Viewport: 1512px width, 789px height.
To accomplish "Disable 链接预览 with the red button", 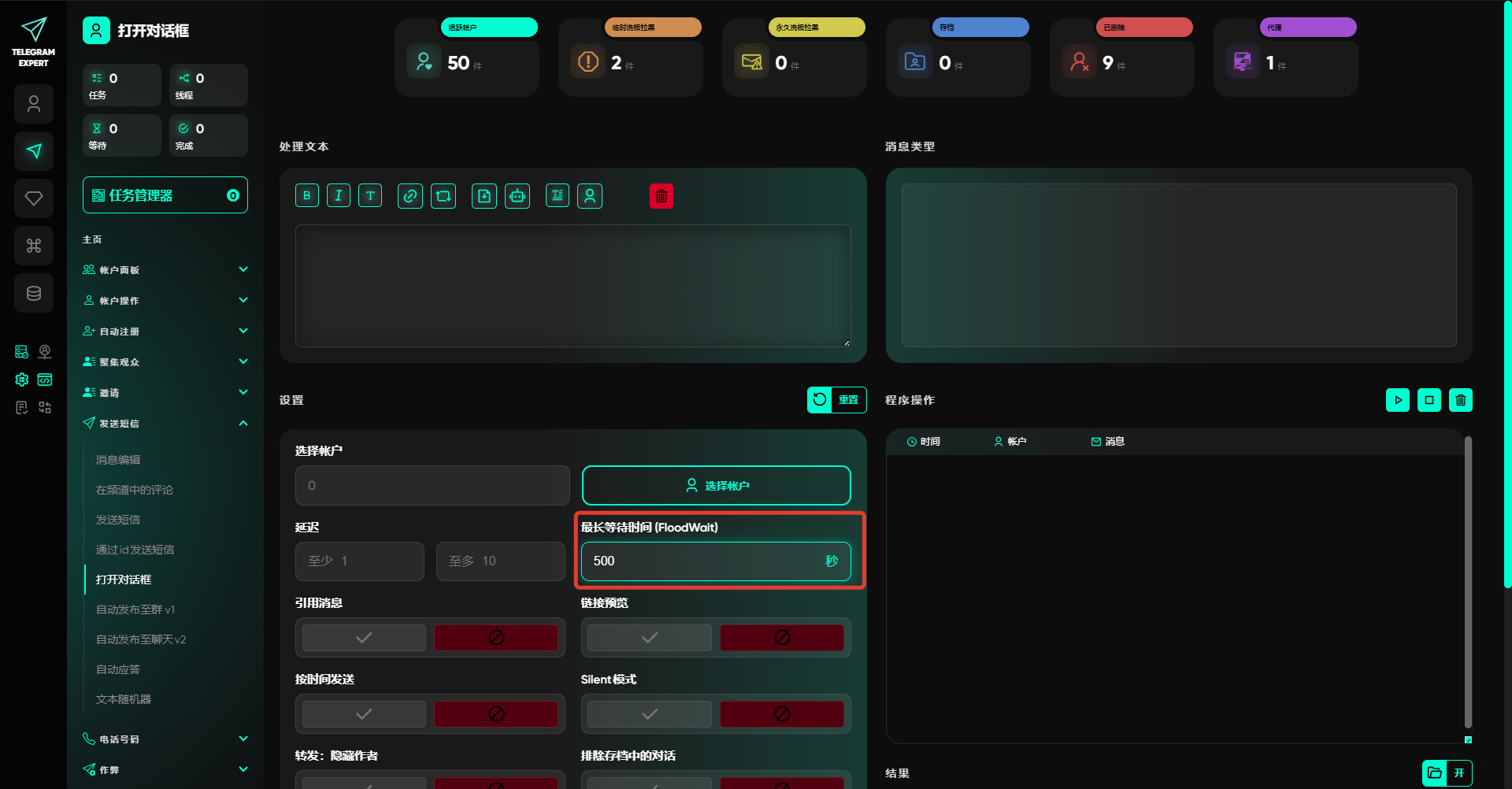I will tap(781, 638).
